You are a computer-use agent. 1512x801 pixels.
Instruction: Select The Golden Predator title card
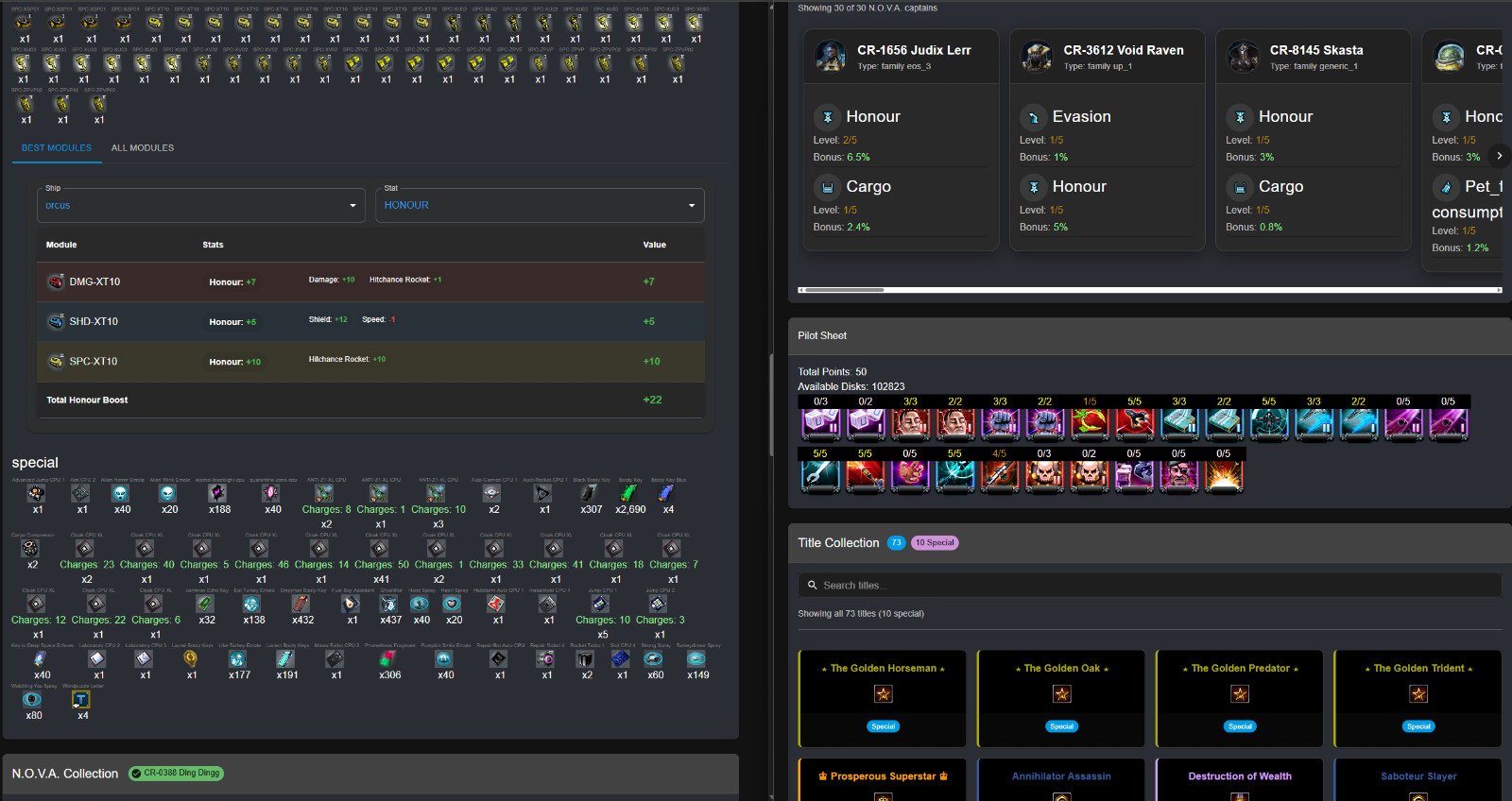tap(1240, 698)
